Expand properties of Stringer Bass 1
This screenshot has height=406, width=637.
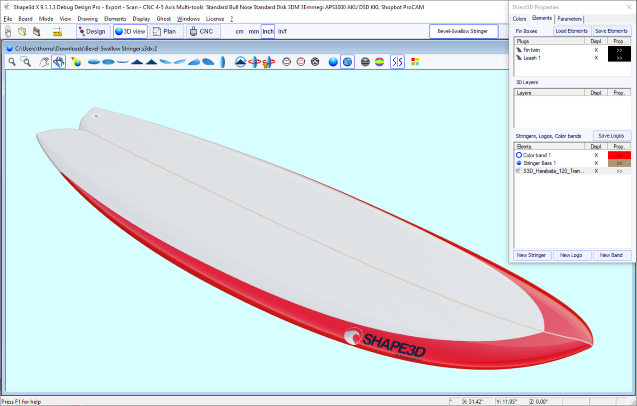619,163
